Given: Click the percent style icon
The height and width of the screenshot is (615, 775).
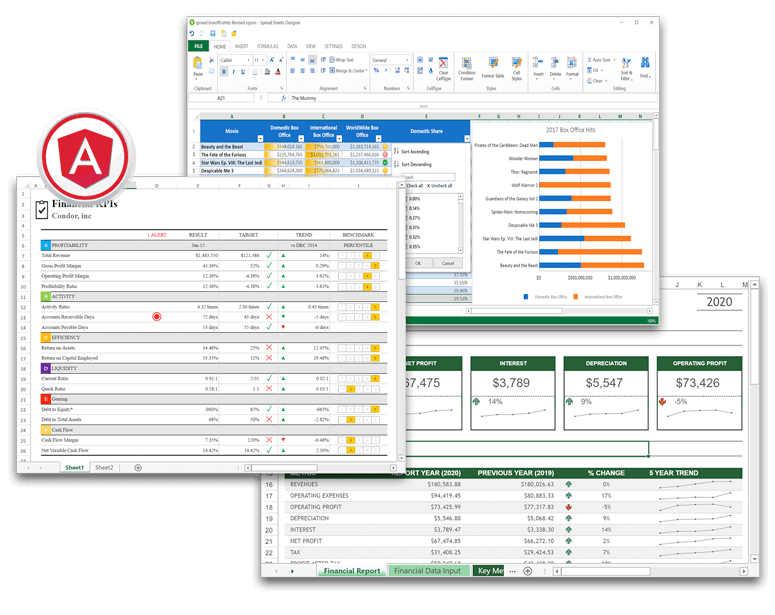Looking at the screenshot, I should tap(376, 71).
